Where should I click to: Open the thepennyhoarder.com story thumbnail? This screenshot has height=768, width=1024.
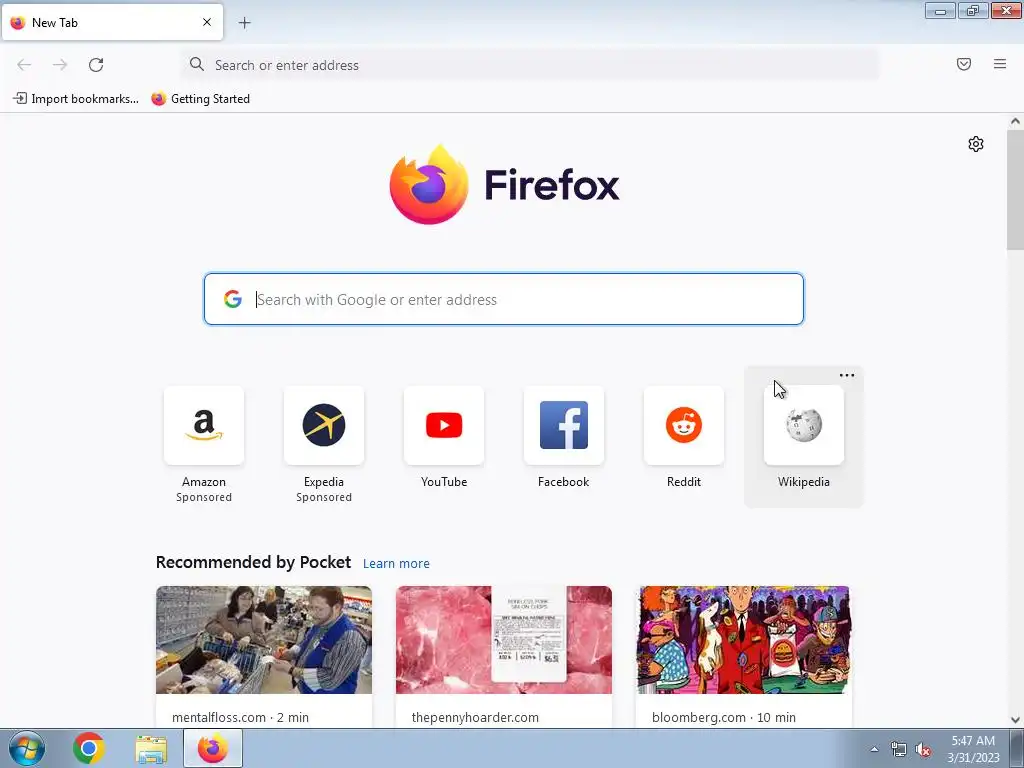click(504, 640)
